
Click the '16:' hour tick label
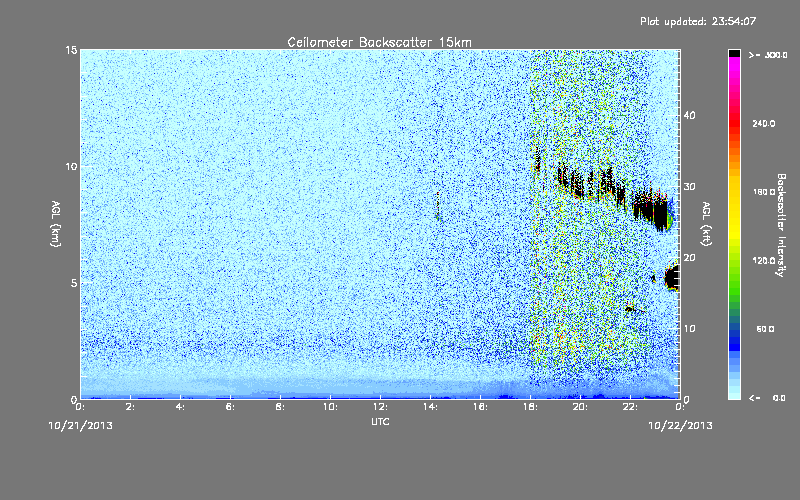tap(480, 407)
